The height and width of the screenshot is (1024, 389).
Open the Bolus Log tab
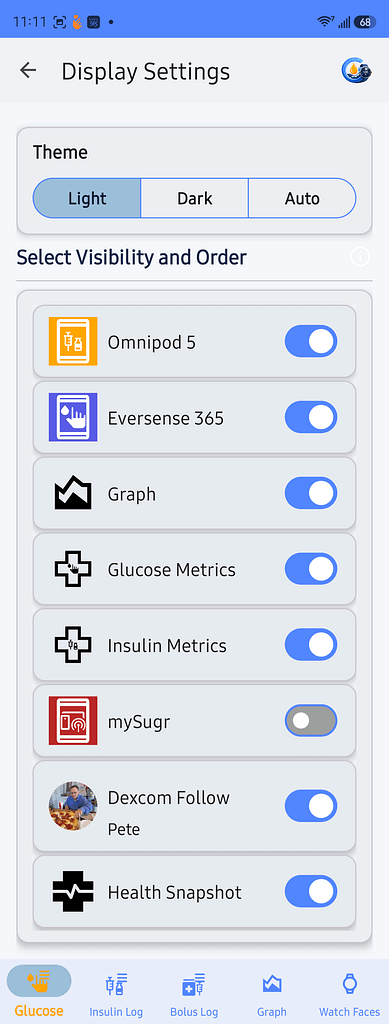[194, 993]
